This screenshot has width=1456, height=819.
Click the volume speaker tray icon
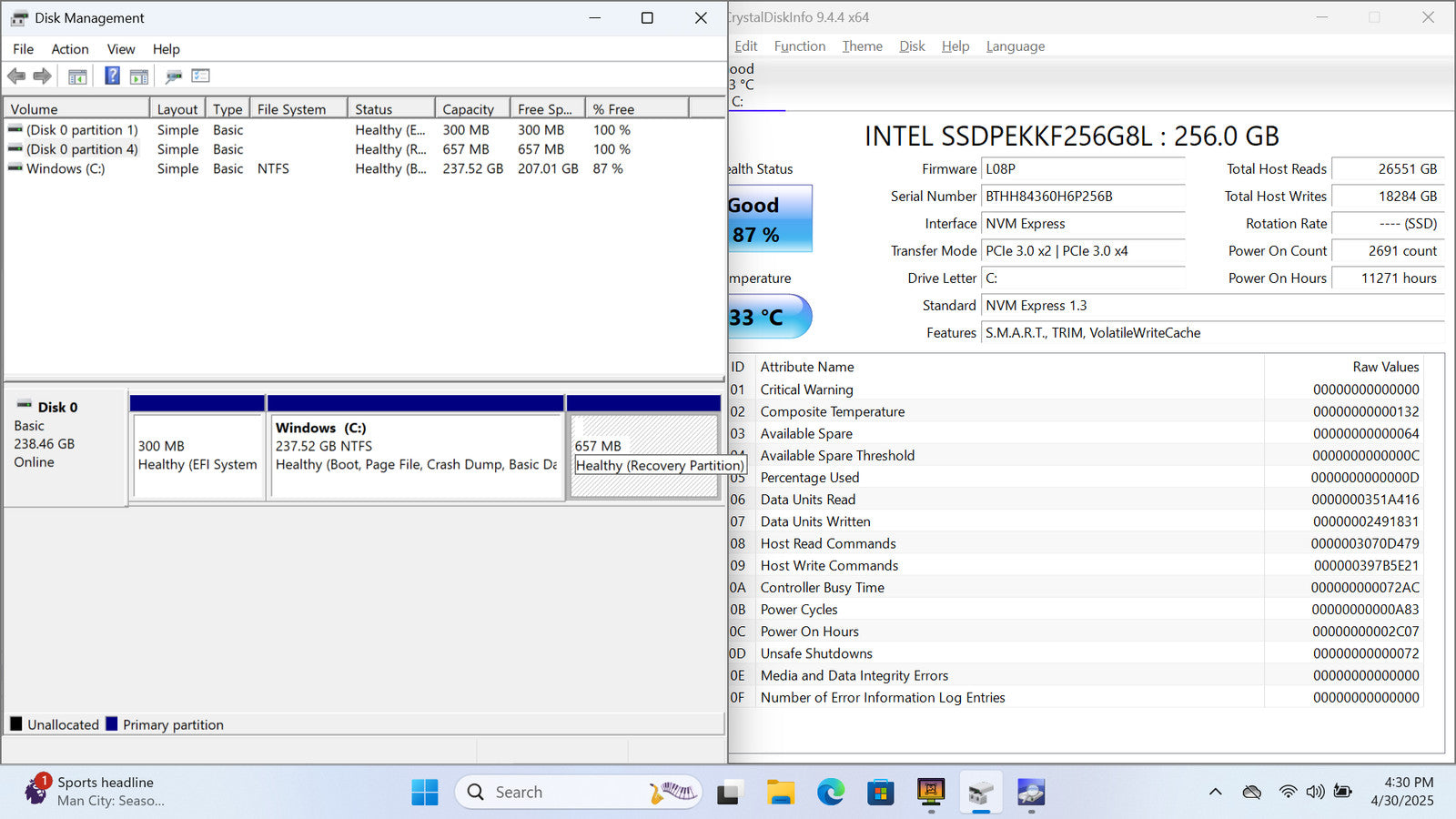[x=1315, y=792]
